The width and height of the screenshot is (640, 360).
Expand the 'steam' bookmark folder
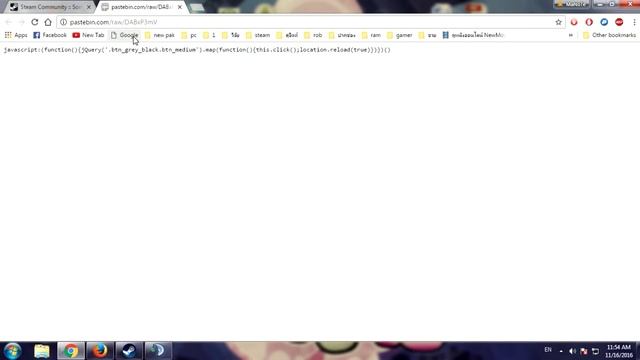click(258, 35)
